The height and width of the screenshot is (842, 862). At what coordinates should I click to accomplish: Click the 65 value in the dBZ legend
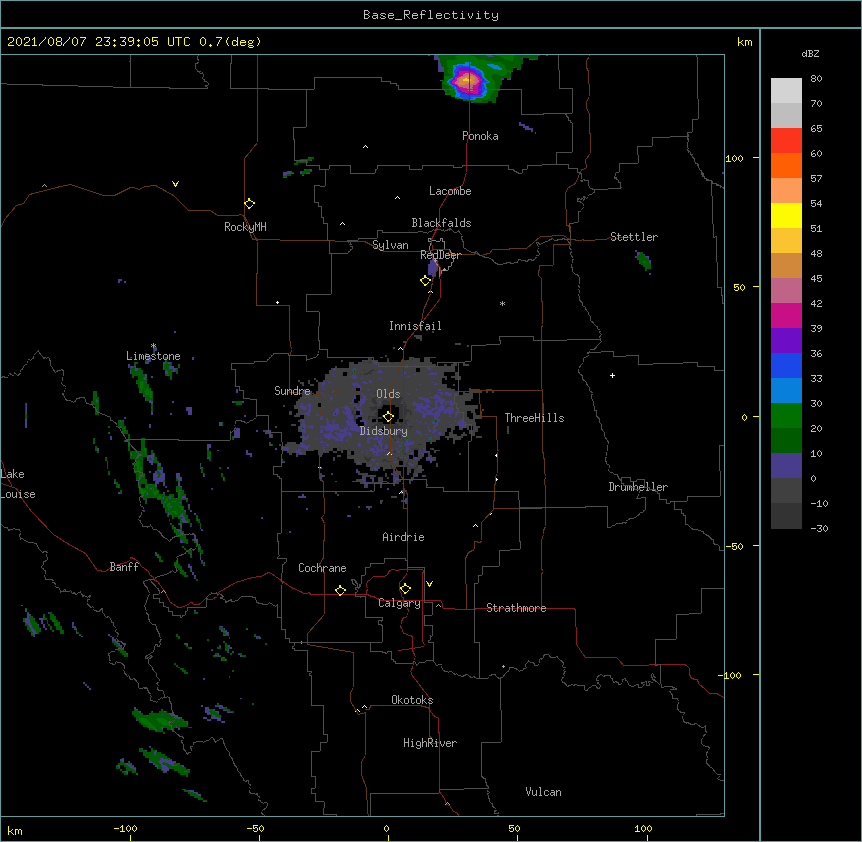[816, 128]
